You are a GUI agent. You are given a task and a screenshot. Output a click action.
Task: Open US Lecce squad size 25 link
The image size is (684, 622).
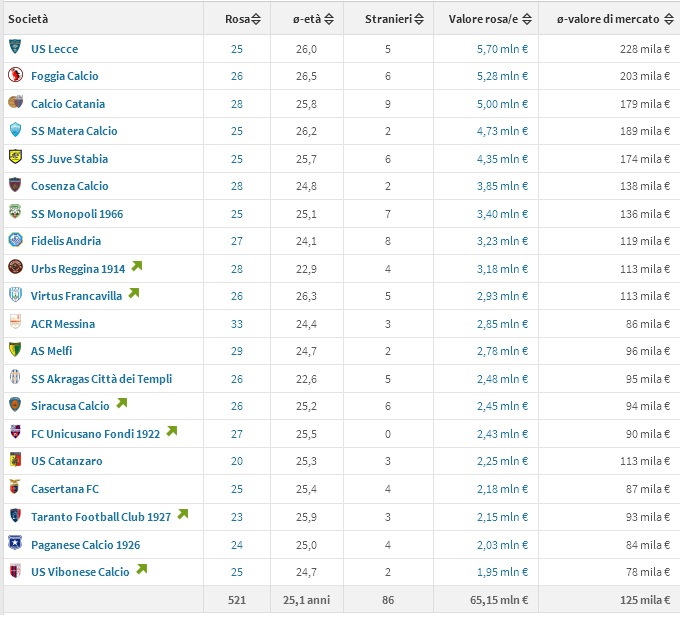click(x=237, y=49)
